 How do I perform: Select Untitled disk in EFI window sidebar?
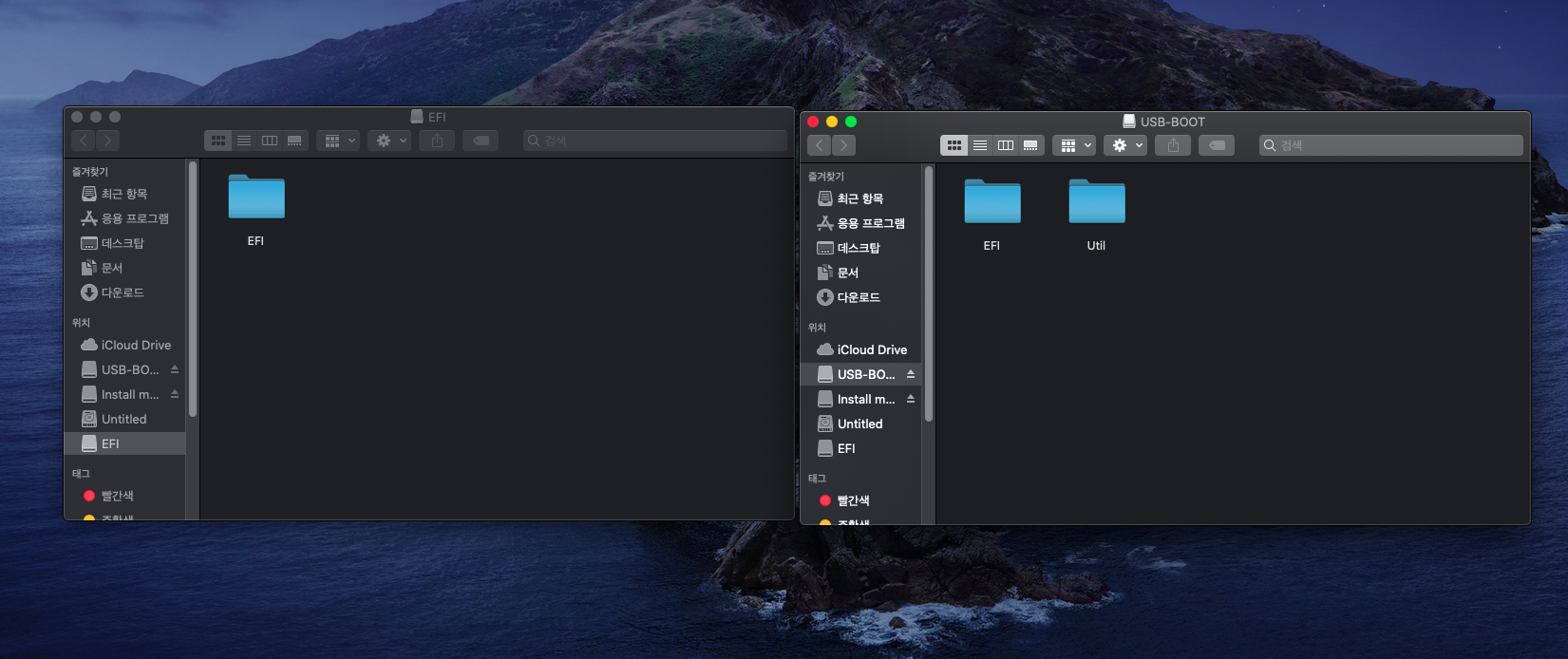(124, 419)
